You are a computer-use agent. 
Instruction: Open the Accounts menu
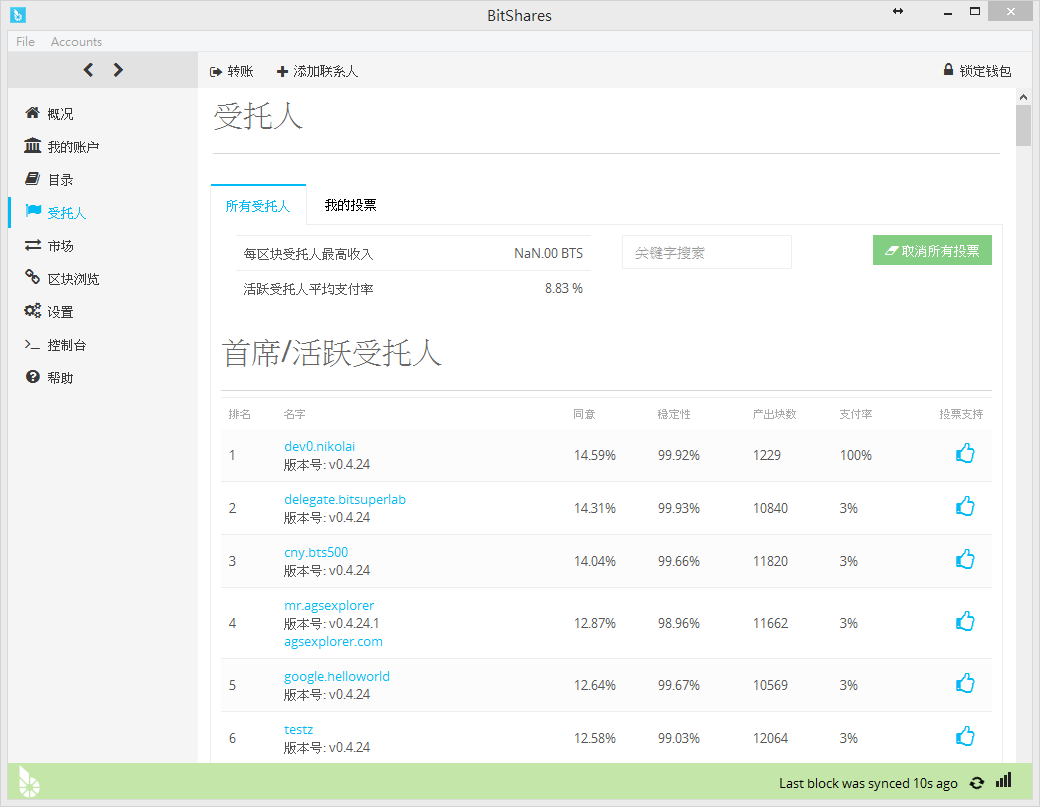tap(76, 42)
